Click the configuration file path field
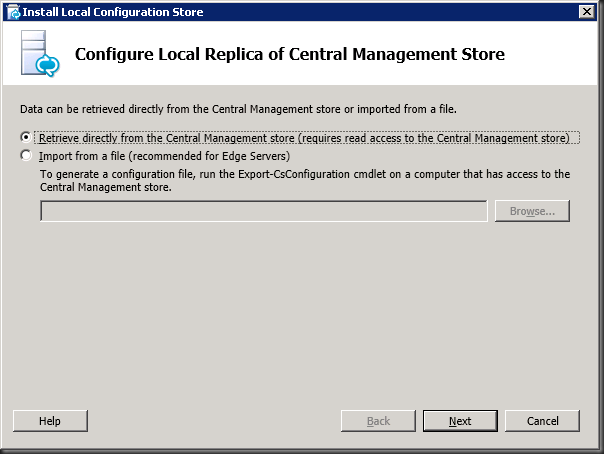 click(x=263, y=211)
